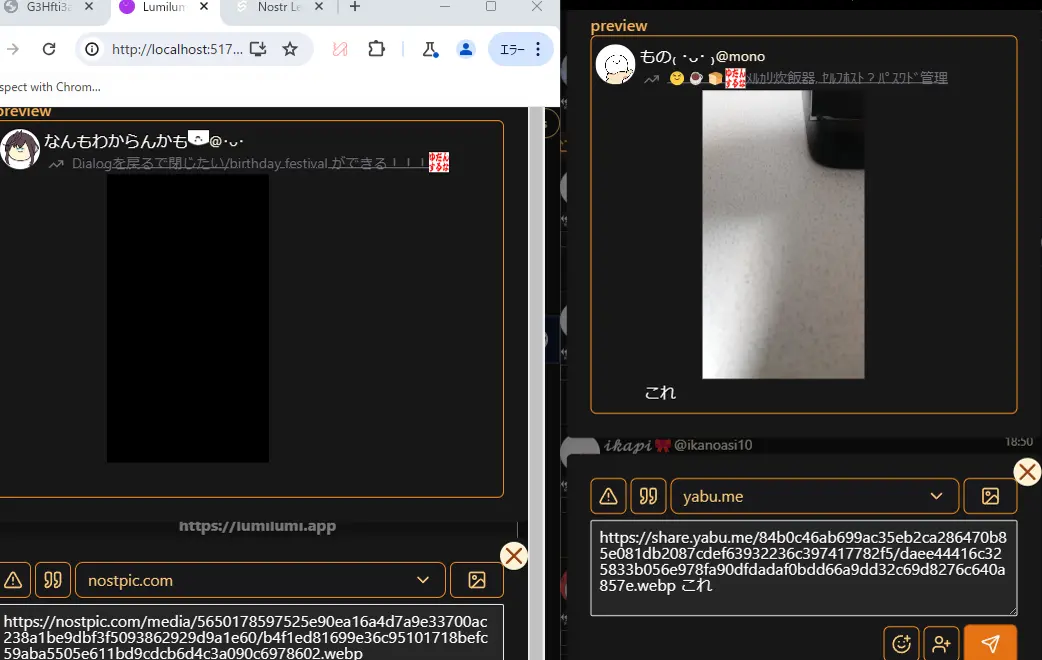Open Chrome extensions puzzle icon
Viewport: 1042px width, 660px height.
[376, 49]
